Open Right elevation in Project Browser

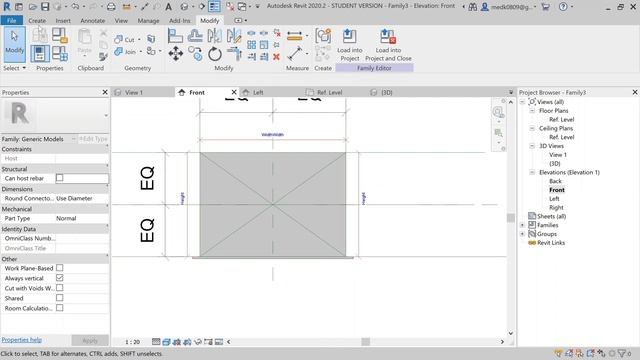556,207
